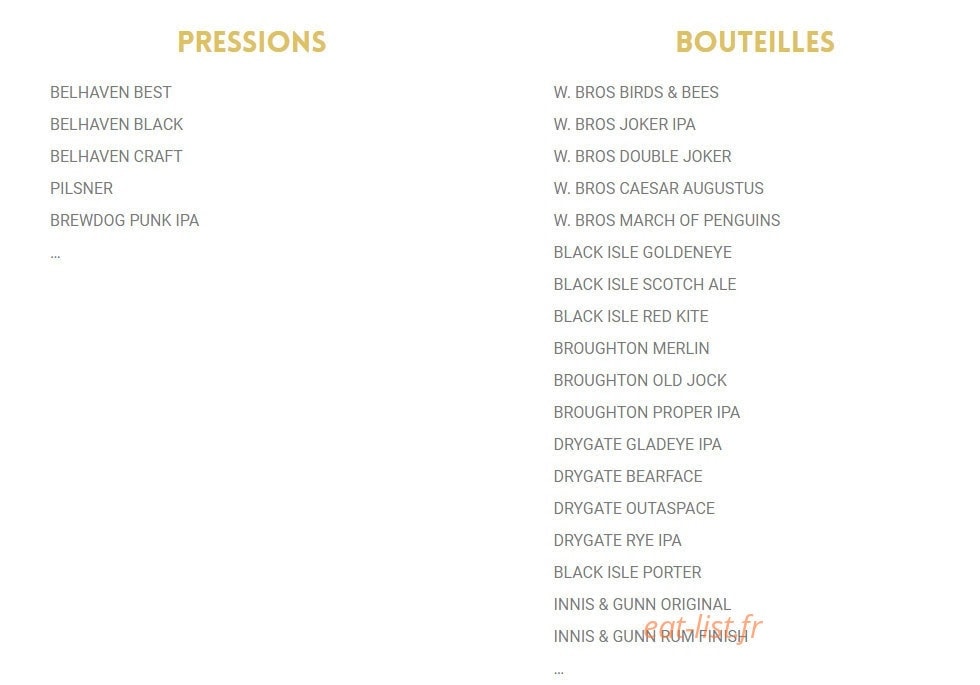
Task: Choose BROUGHTON OLD JOCK
Action: click(640, 380)
